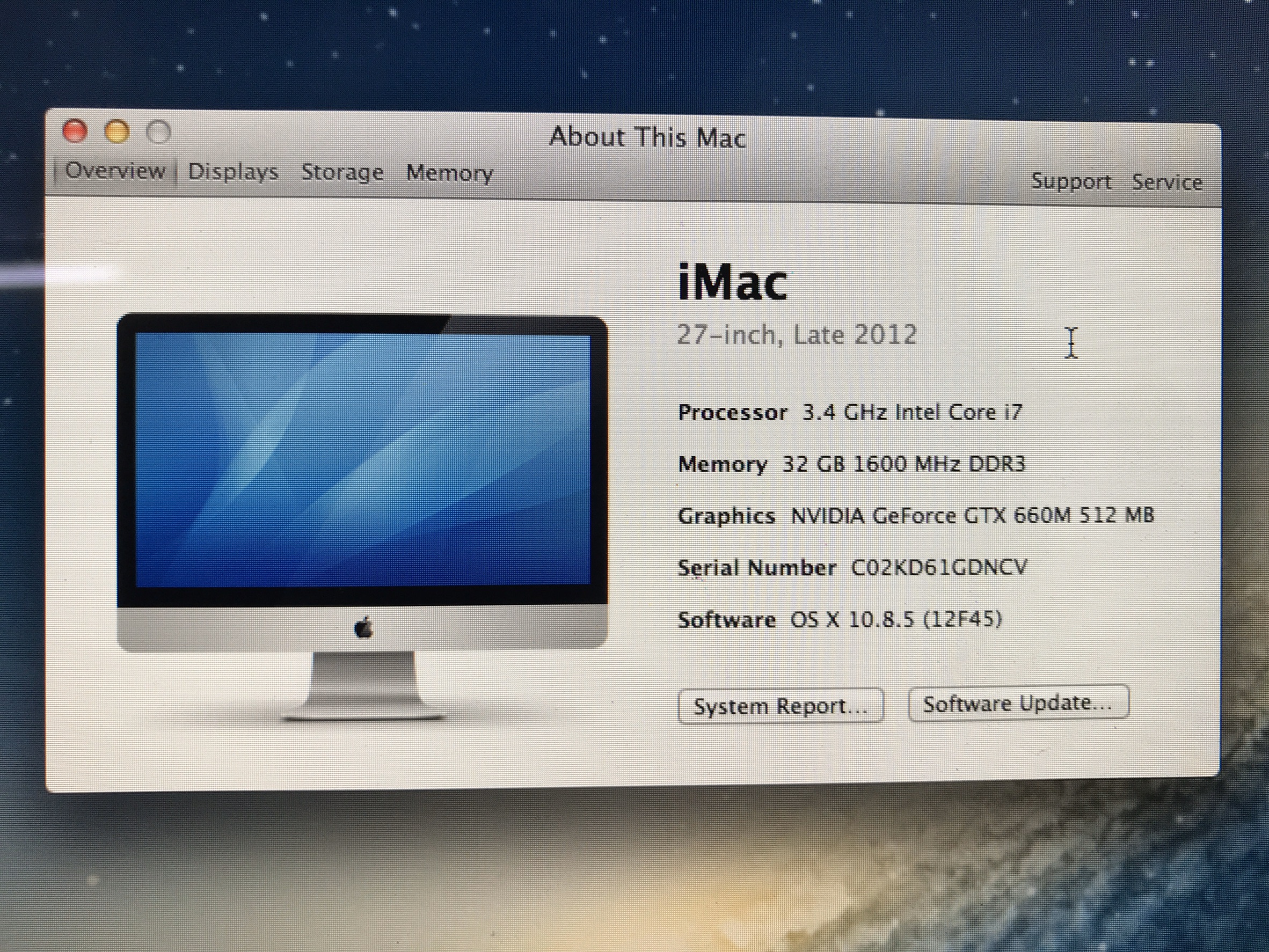
Task: Go to the Overview tab
Action: [x=115, y=170]
